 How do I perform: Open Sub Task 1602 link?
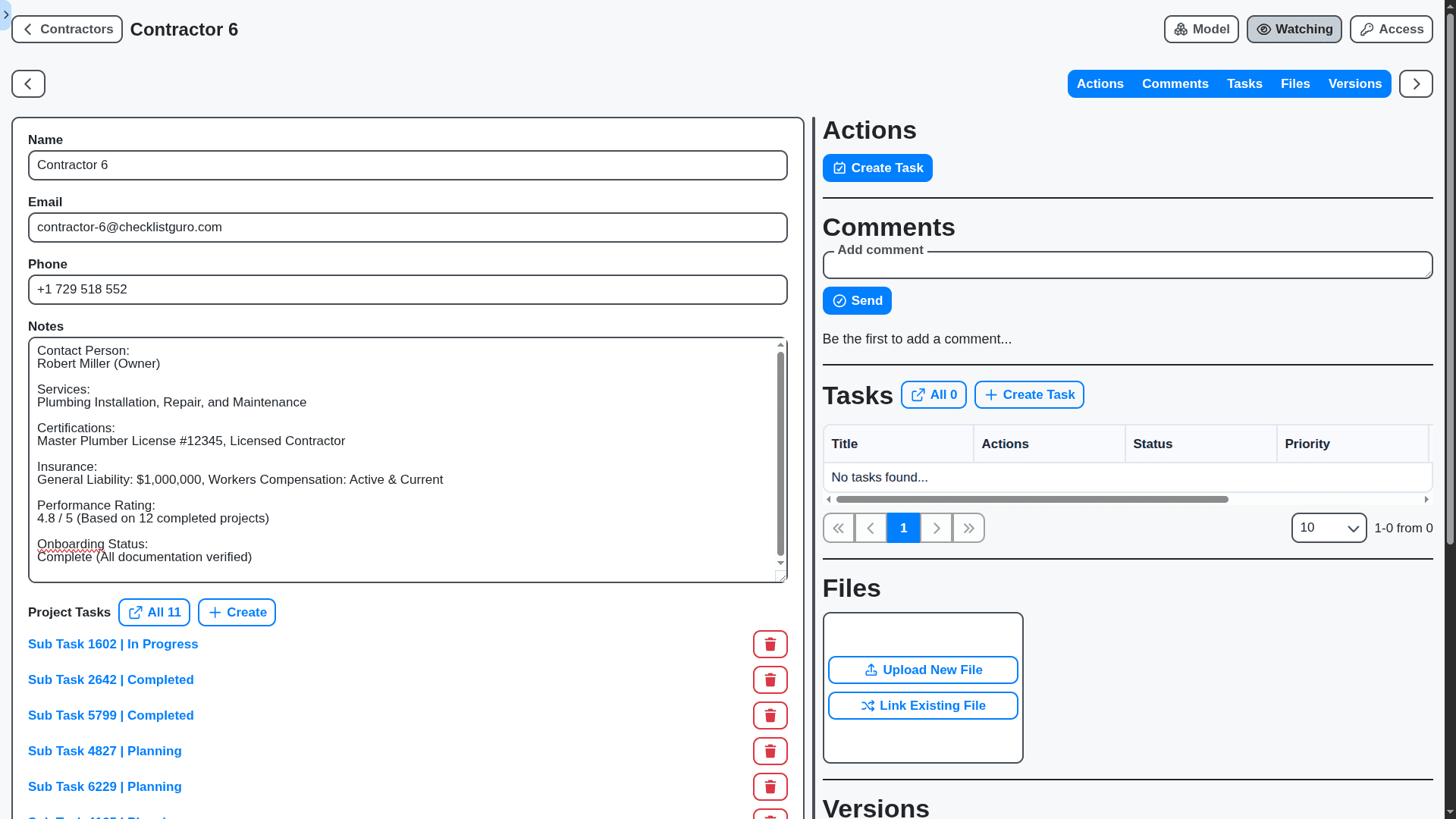point(113,645)
